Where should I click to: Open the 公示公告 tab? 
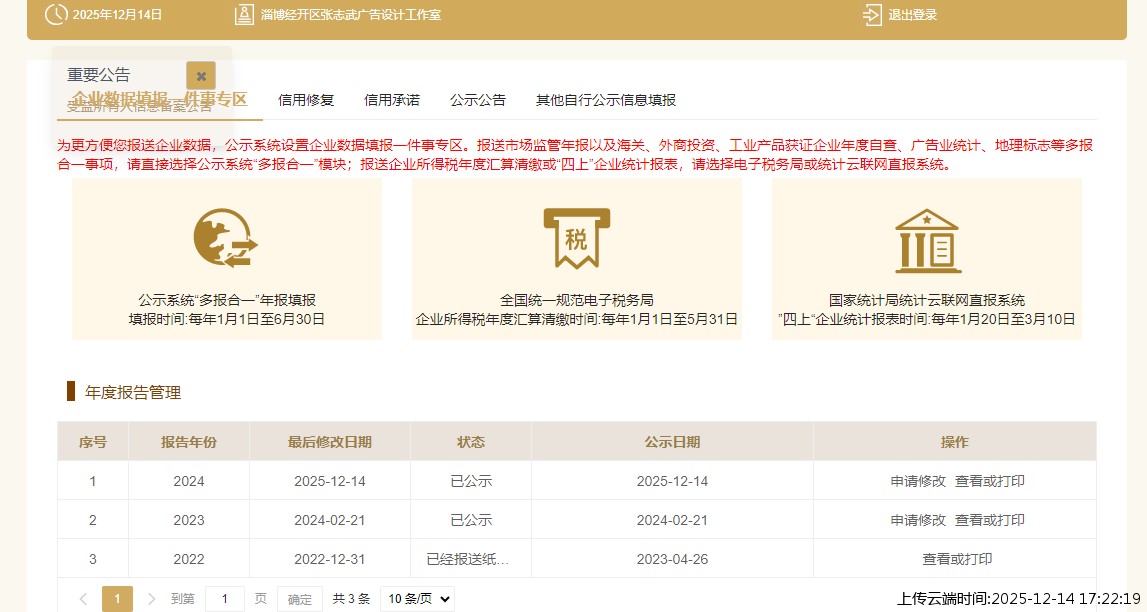[x=478, y=100]
